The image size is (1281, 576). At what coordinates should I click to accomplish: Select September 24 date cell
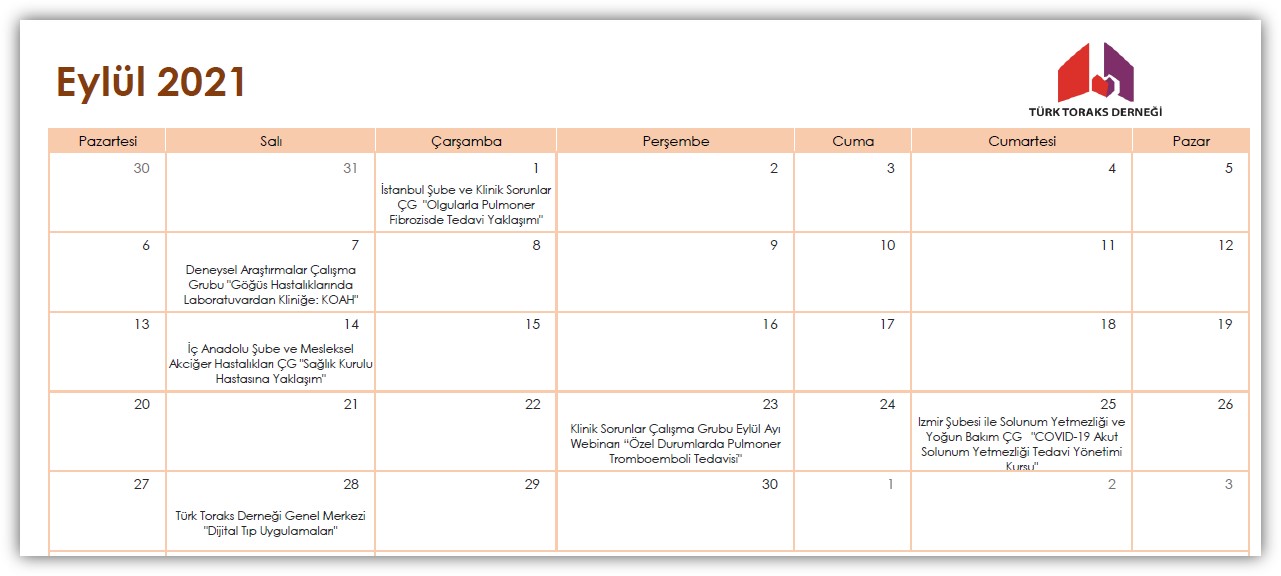pyautogui.click(x=853, y=430)
